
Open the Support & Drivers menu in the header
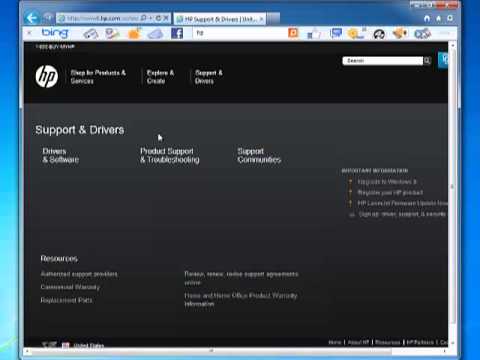pos(209,77)
